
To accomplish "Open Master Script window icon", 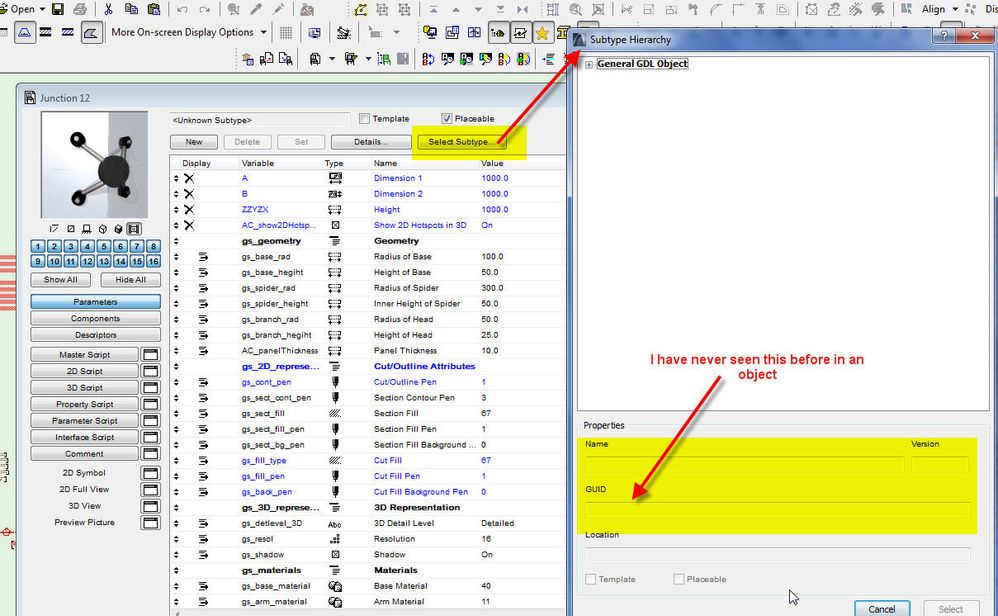I will [x=151, y=355].
